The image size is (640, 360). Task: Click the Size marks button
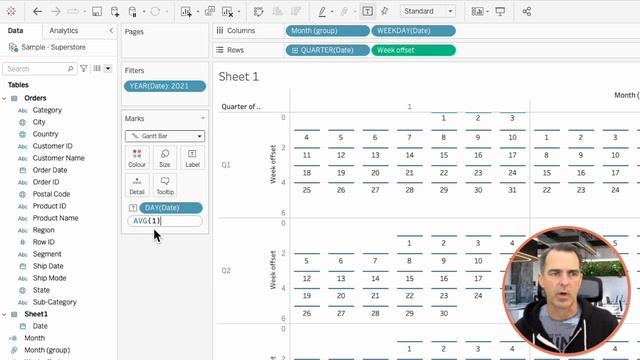pos(164,158)
